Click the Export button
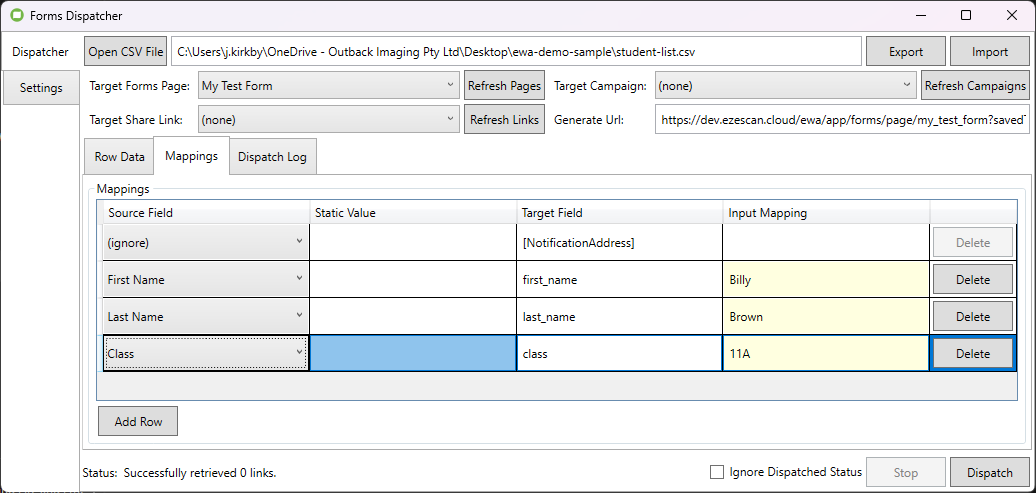This screenshot has width=1036, height=493. click(905, 52)
